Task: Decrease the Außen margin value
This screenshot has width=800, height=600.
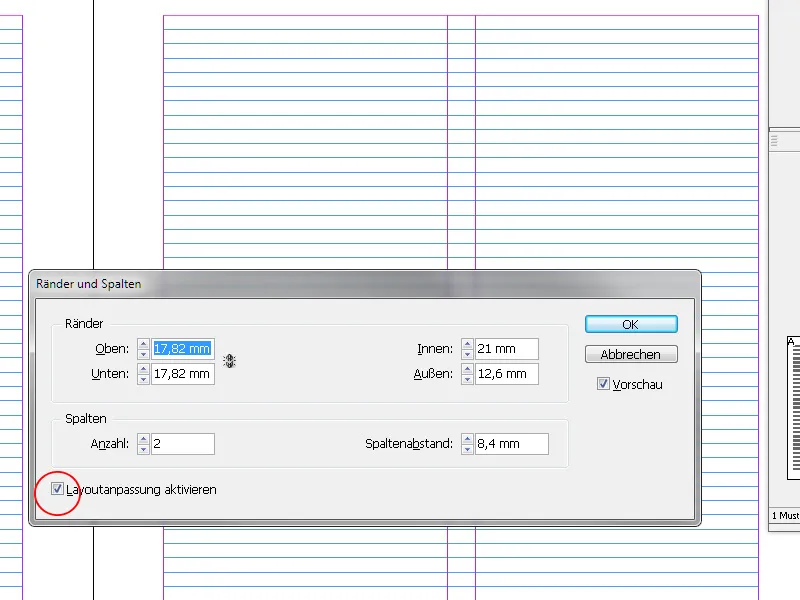Action: coord(466,378)
